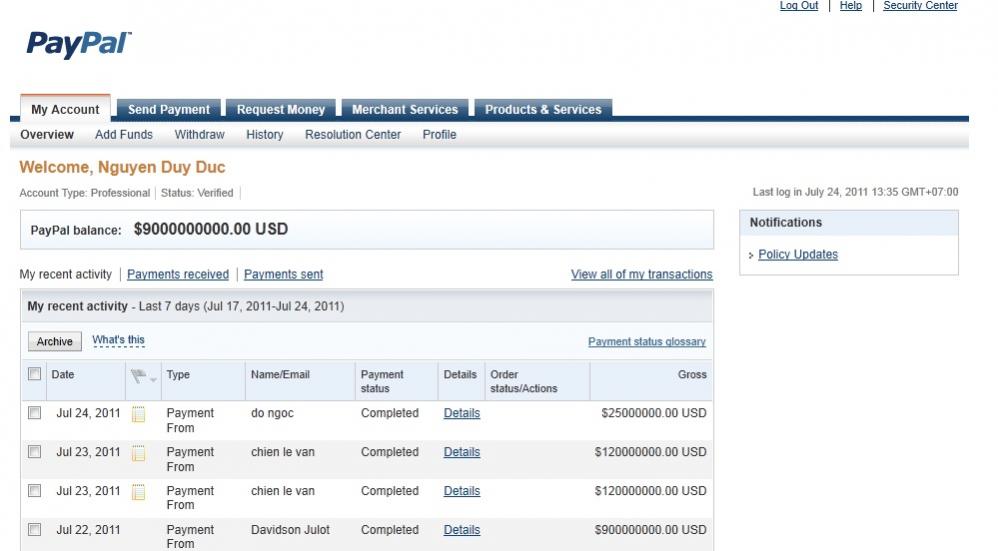The image size is (998, 551).
Task: Click the amount $900000000.00 USD
Action: point(650,529)
